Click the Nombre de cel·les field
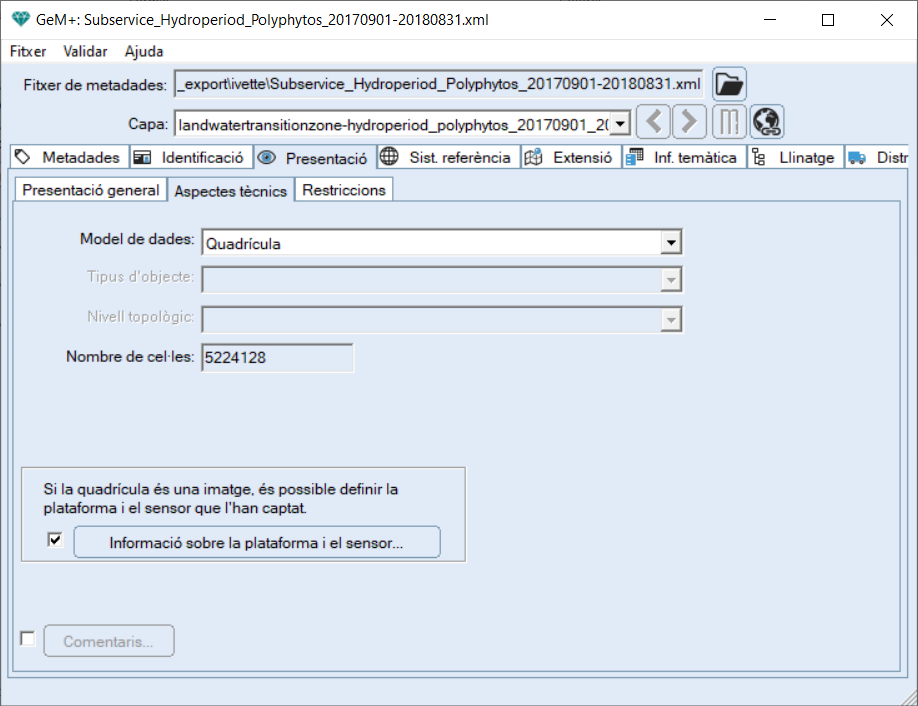Viewport: 918px width, 706px height. (278, 358)
